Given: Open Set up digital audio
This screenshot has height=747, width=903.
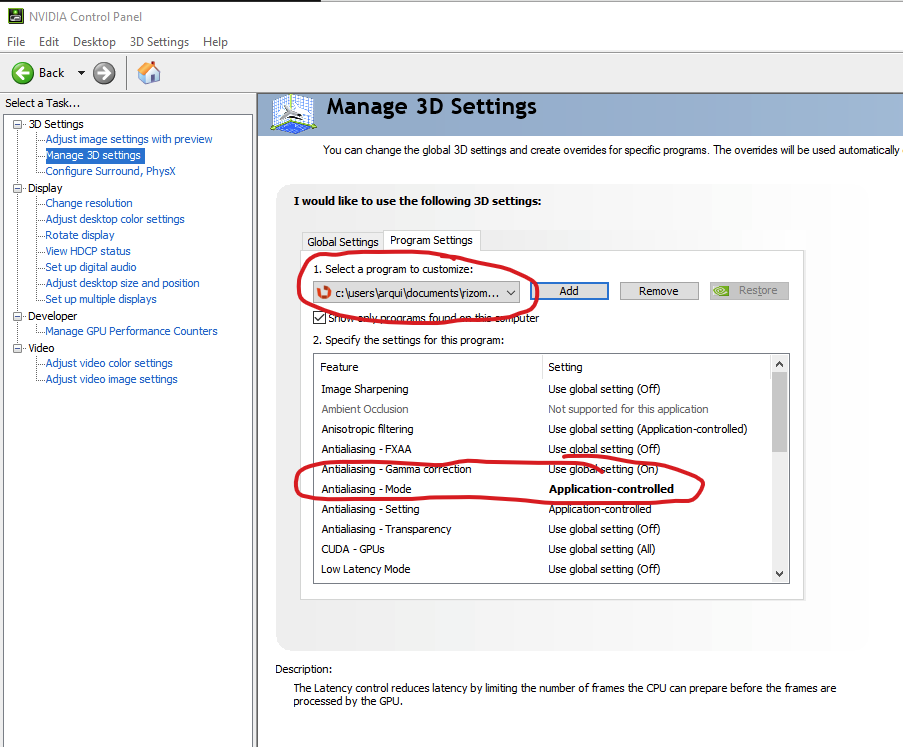Looking at the screenshot, I should pyautogui.click(x=91, y=267).
